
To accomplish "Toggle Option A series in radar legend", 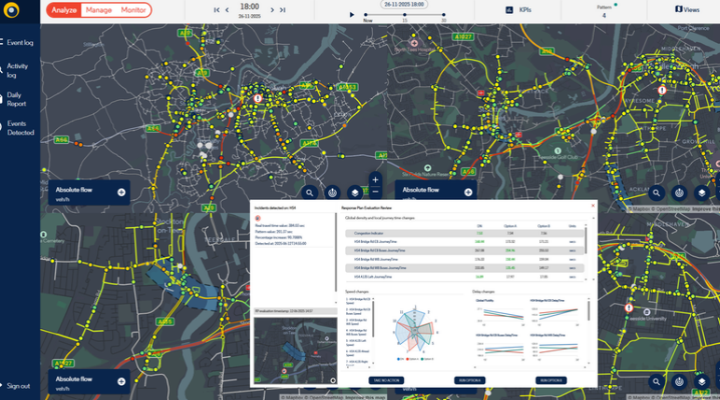I will pyautogui.click(x=413, y=359).
